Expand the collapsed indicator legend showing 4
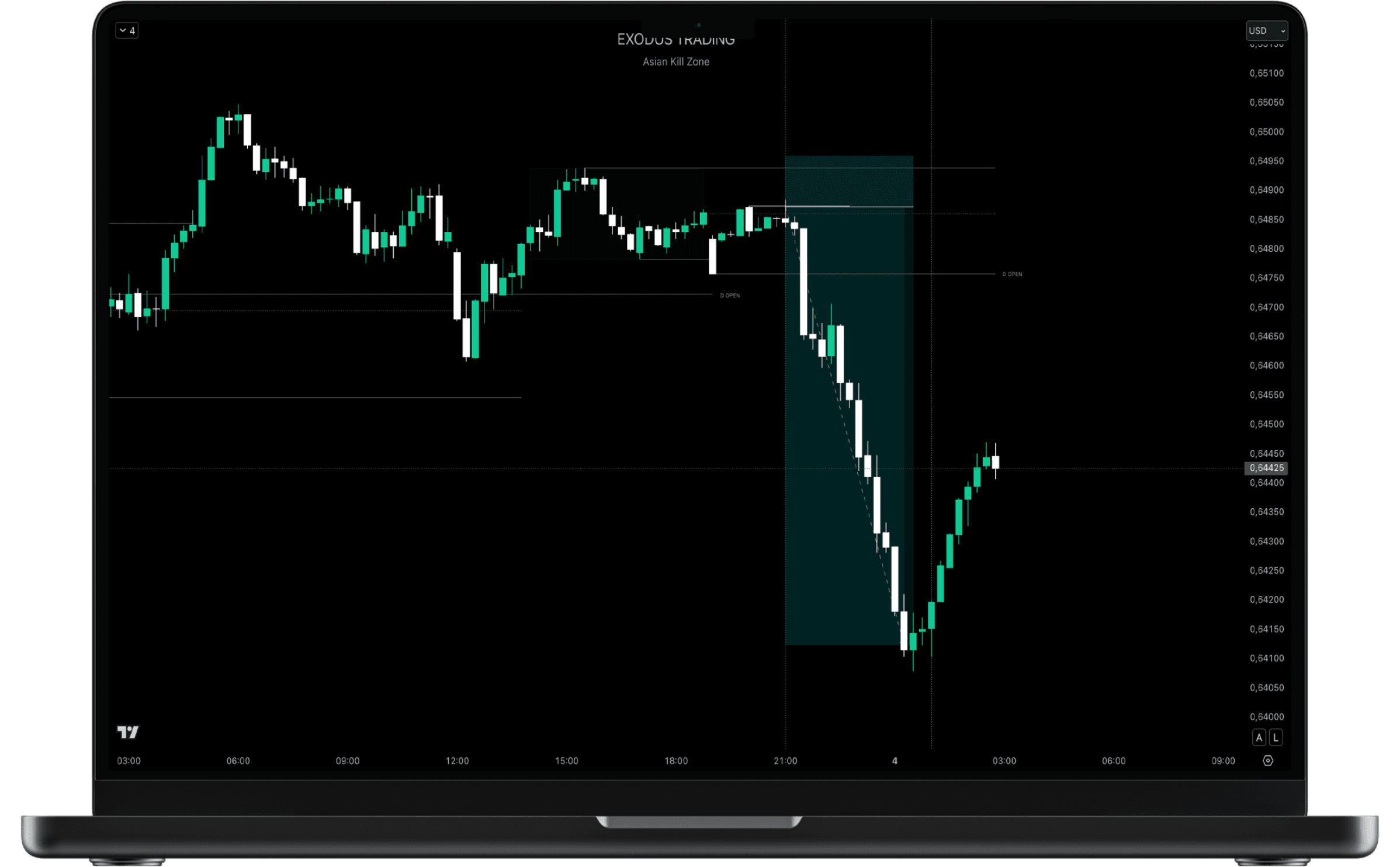Screen dimensions: 1400x867 [x=127, y=31]
